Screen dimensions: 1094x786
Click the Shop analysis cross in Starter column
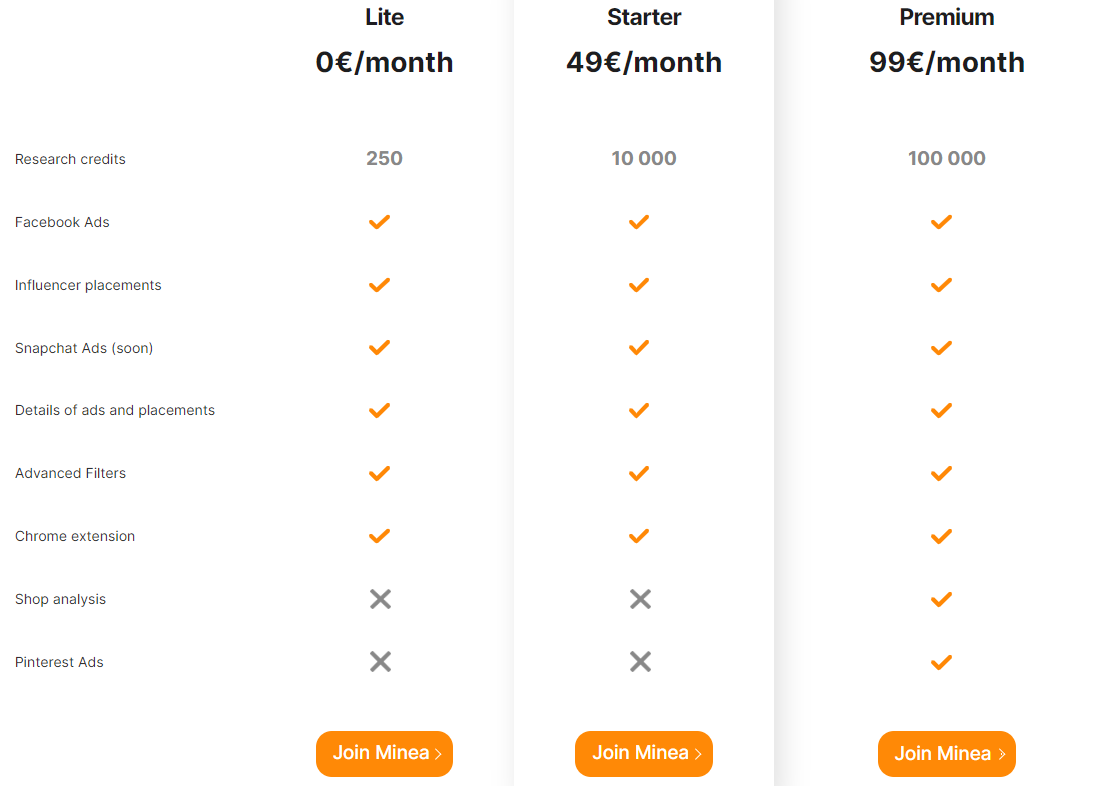click(x=640, y=599)
